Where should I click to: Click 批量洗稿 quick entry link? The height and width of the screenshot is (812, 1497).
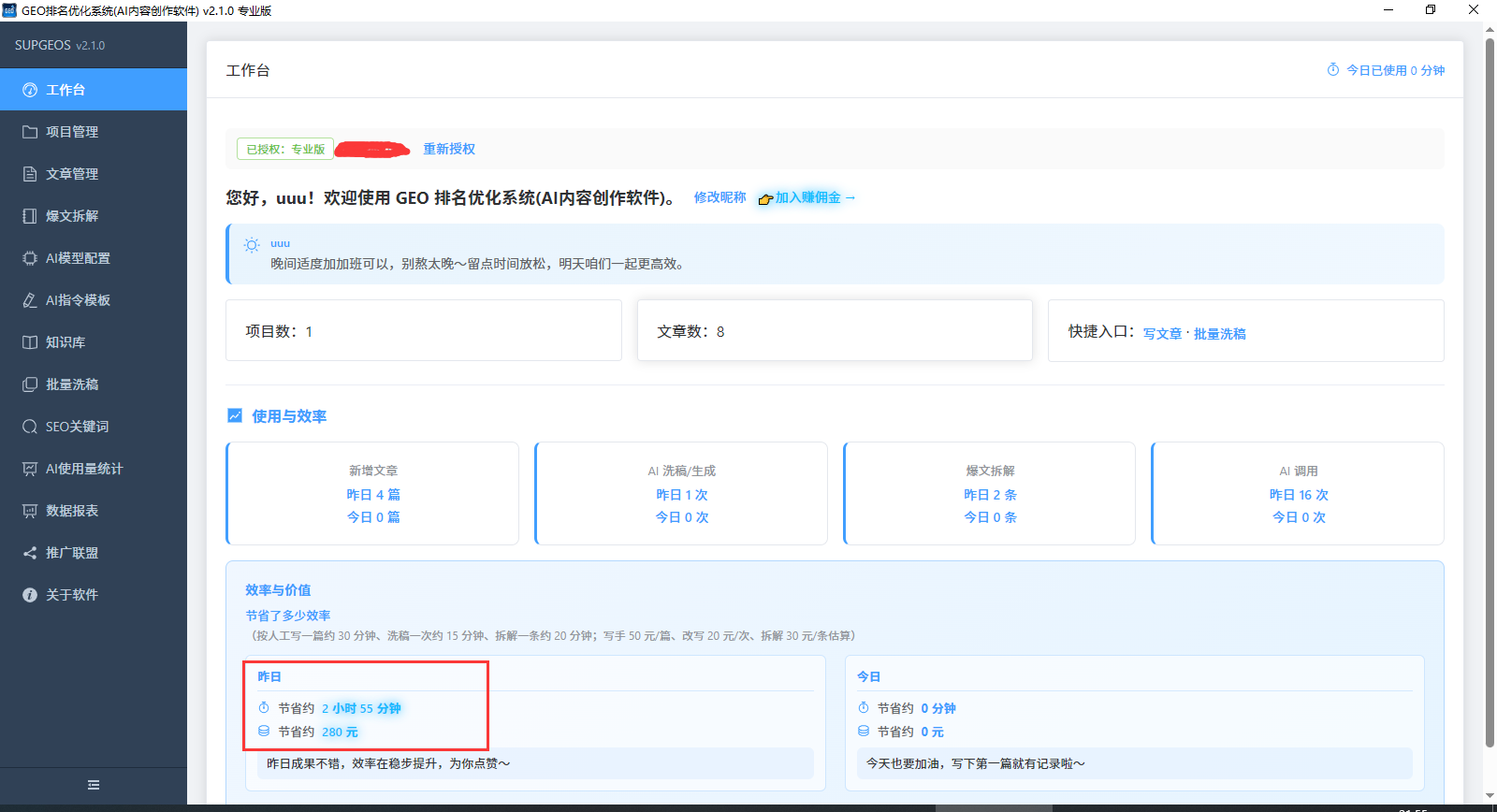(1219, 333)
